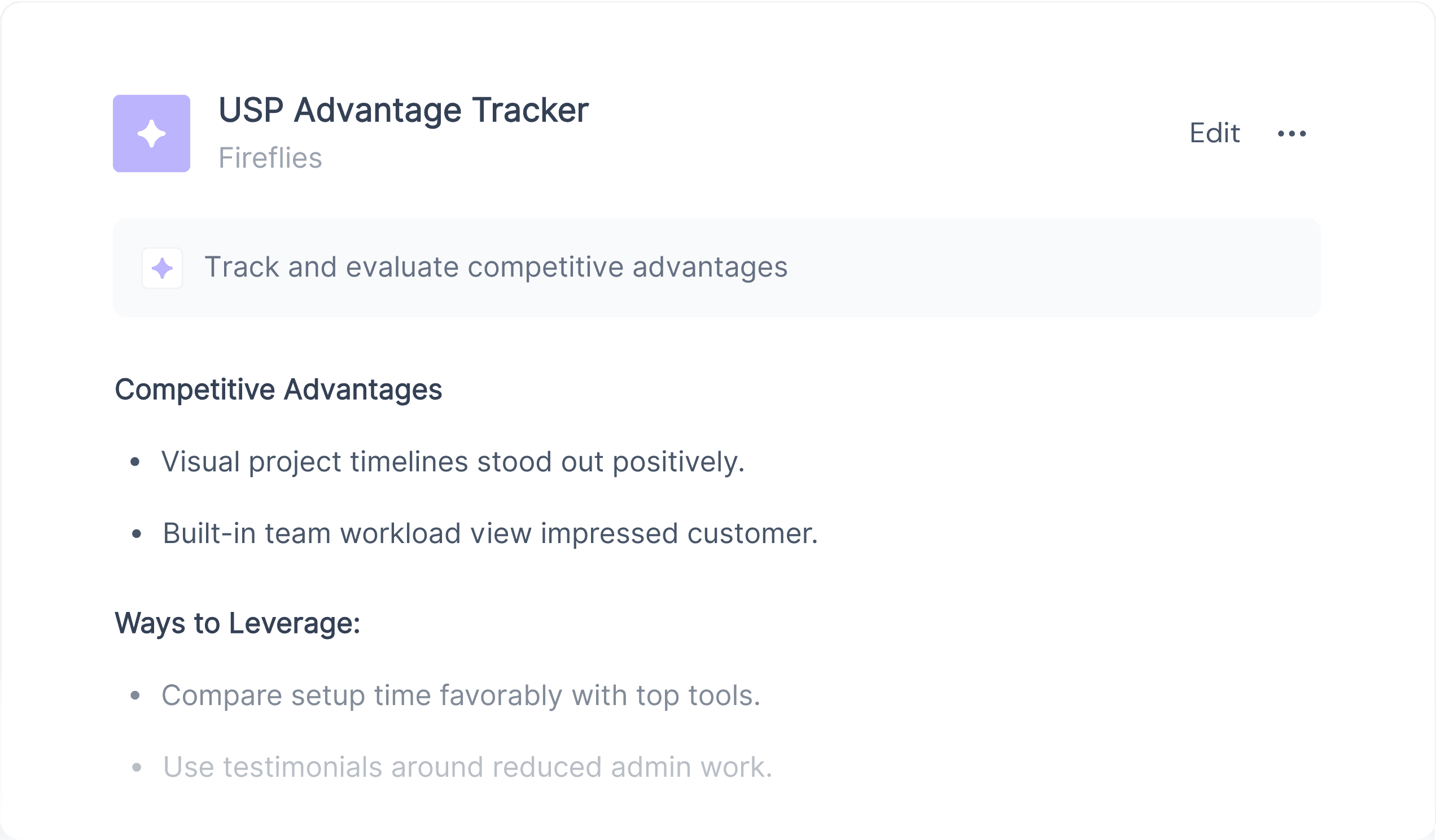Select the Competitive Advantages heading
Image resolution: width=1436 pixels, height=840 pixels.
pyautogui.click(x=278, y=390)
